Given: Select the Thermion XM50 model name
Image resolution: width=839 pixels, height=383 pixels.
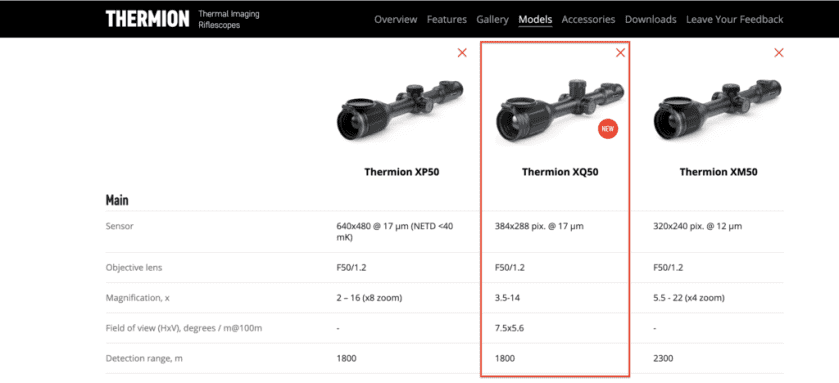Looking at the screenshot, I should pyautogui.click(x=719, y=172).
